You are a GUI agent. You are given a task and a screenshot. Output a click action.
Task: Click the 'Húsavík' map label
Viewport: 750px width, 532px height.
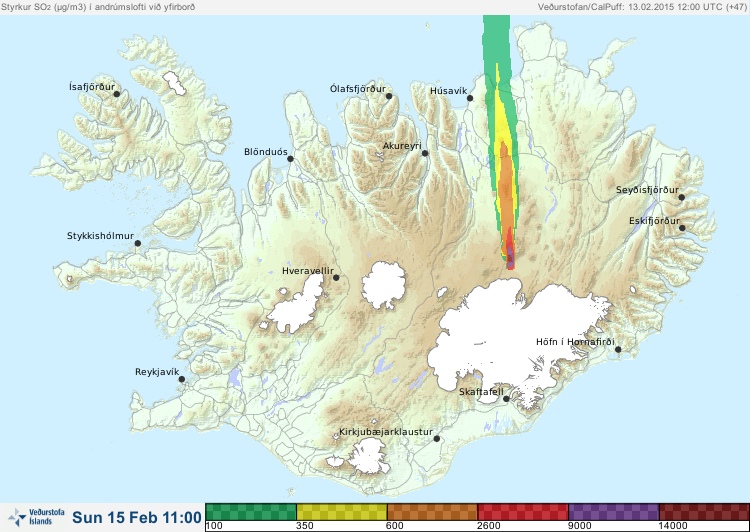(448, 90)
